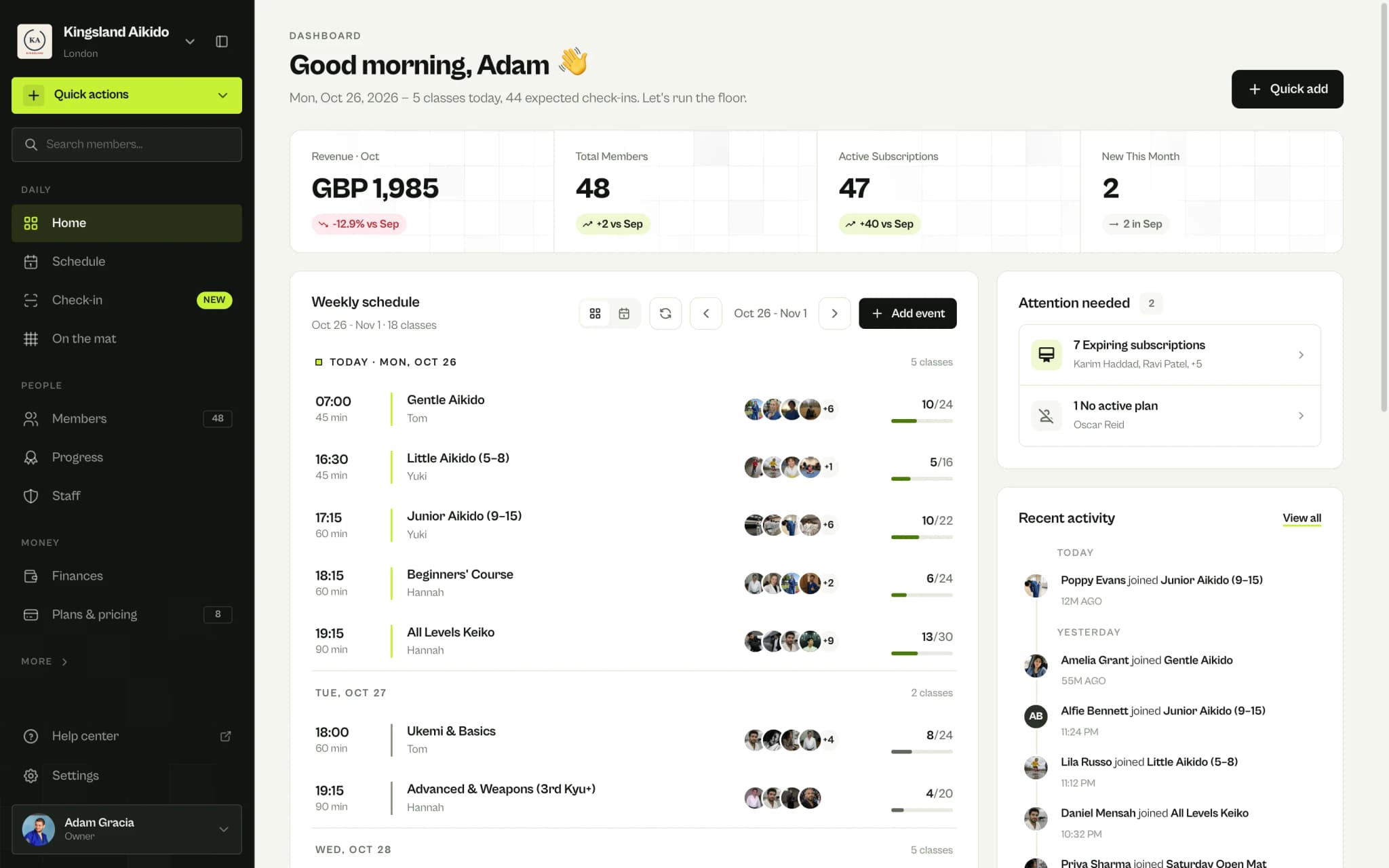Go to the next week

pos(834,313)
